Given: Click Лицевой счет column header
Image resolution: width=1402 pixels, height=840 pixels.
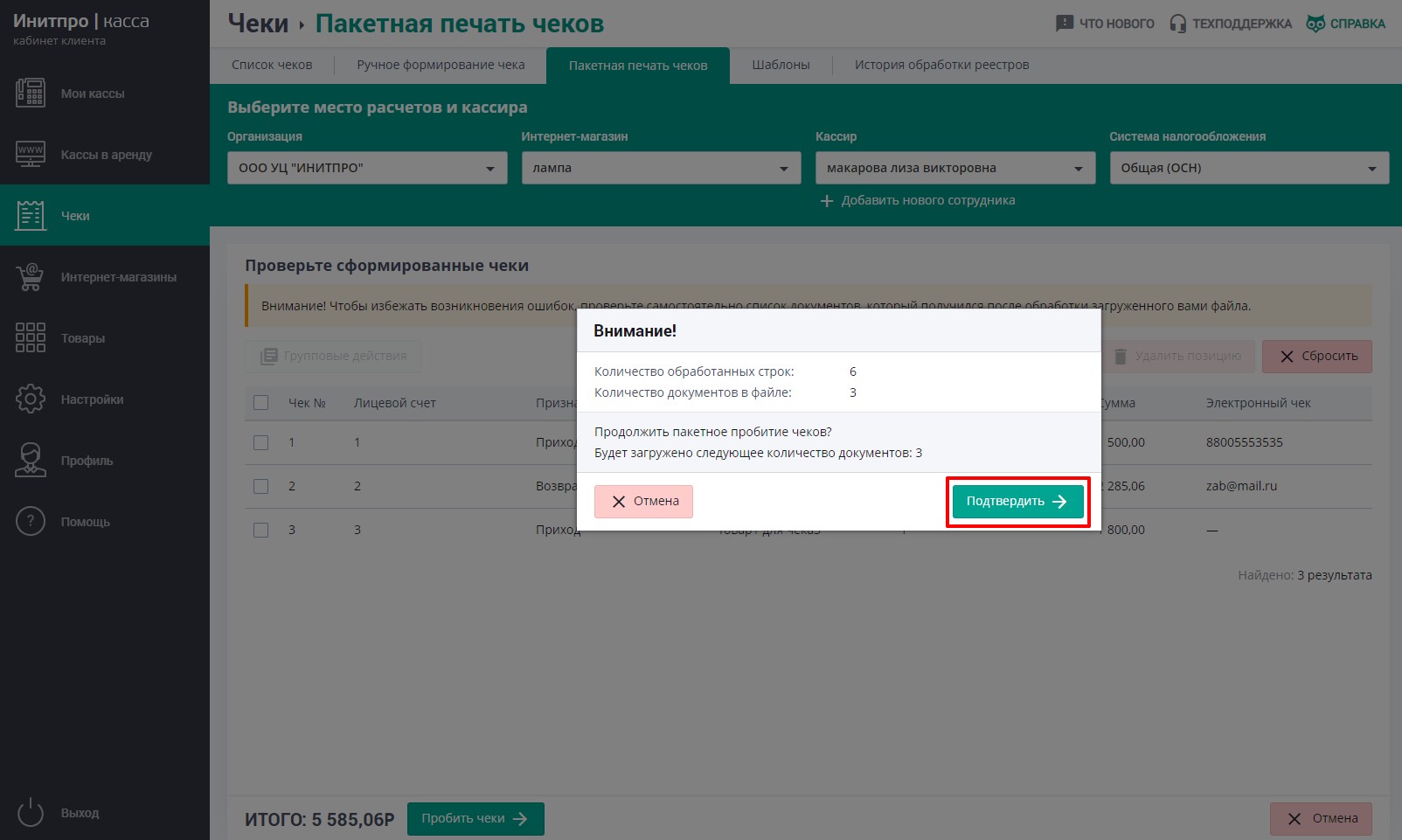Looking at the screenshot, I should (394, 403).
